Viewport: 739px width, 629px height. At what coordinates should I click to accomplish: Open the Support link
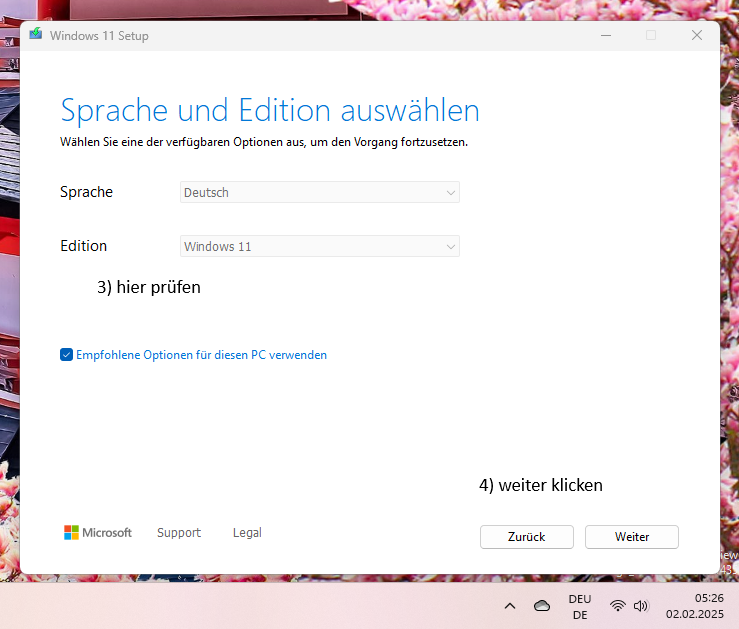[179, 532]
